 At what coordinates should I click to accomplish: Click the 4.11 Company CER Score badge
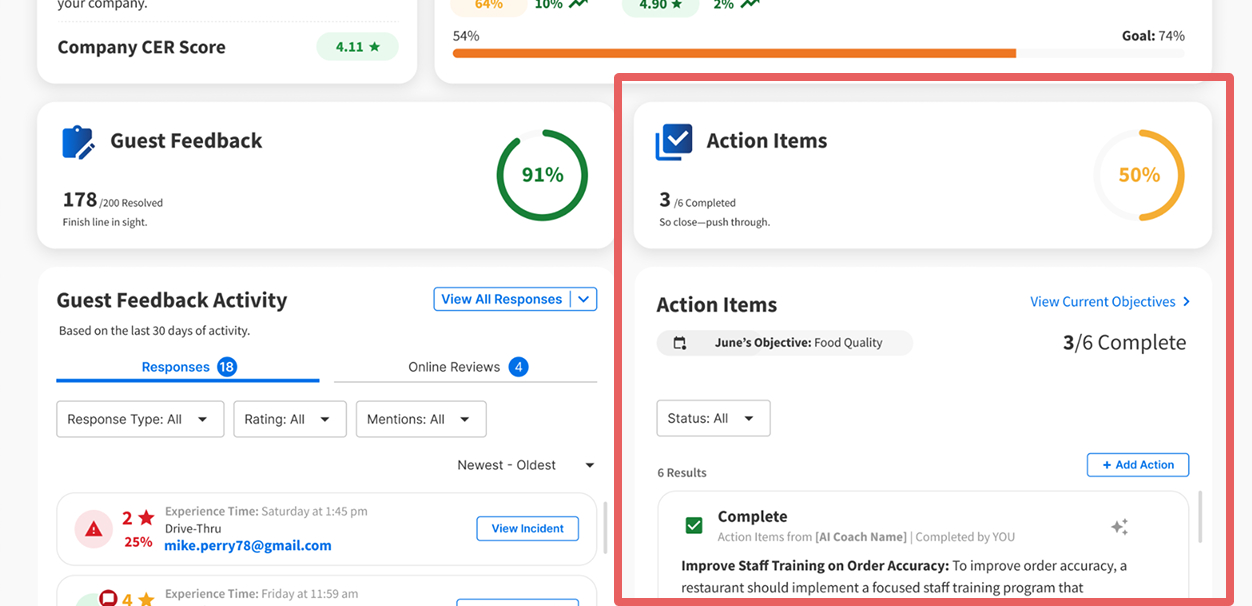tap(357, 47)
